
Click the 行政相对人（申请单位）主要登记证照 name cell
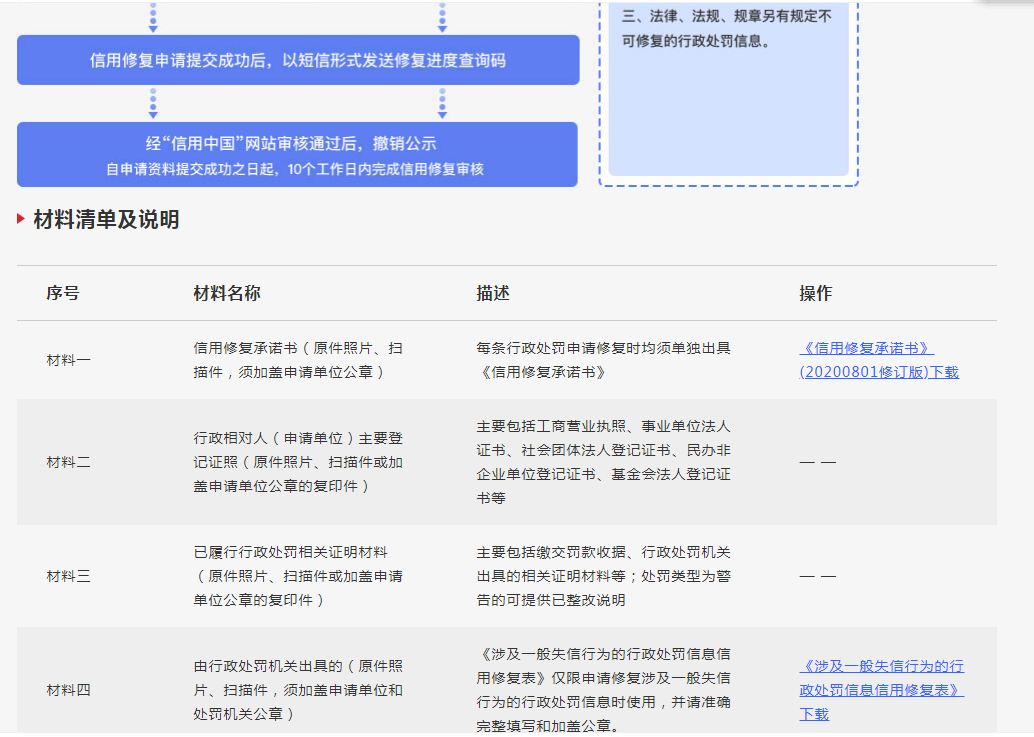(298, 462)
